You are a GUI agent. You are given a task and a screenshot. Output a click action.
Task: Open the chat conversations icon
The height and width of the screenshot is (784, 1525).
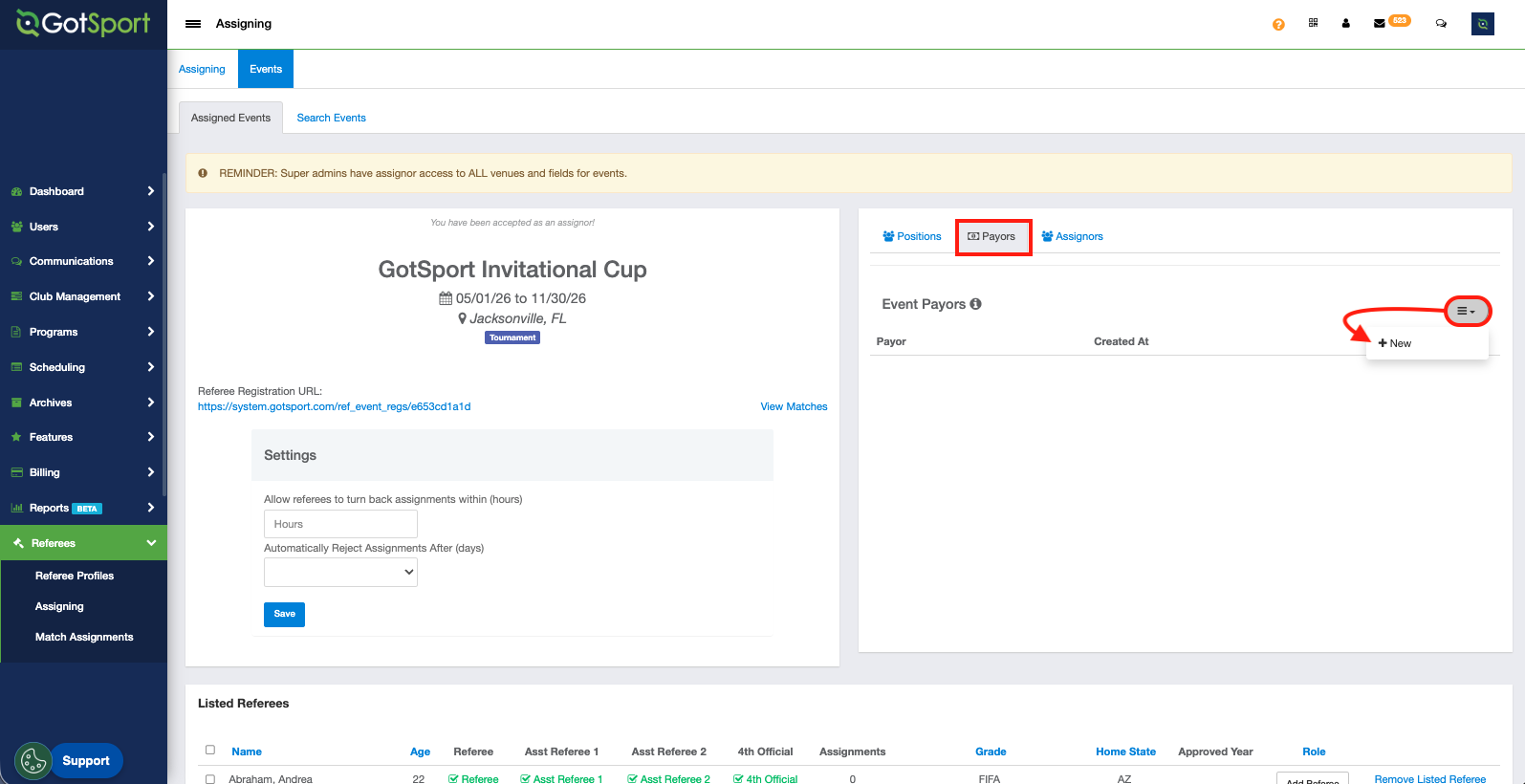pyautogui.click(x=1441, y=23)
